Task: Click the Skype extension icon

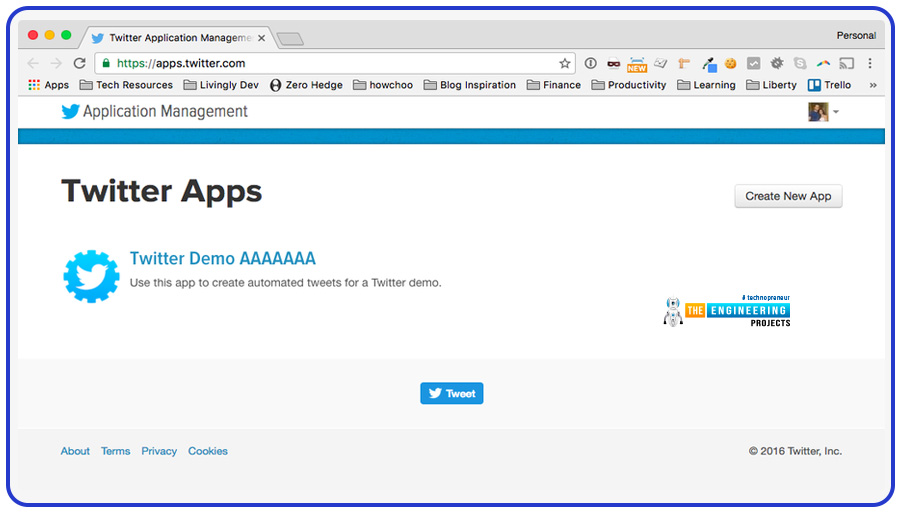Action: pos(800,63)
